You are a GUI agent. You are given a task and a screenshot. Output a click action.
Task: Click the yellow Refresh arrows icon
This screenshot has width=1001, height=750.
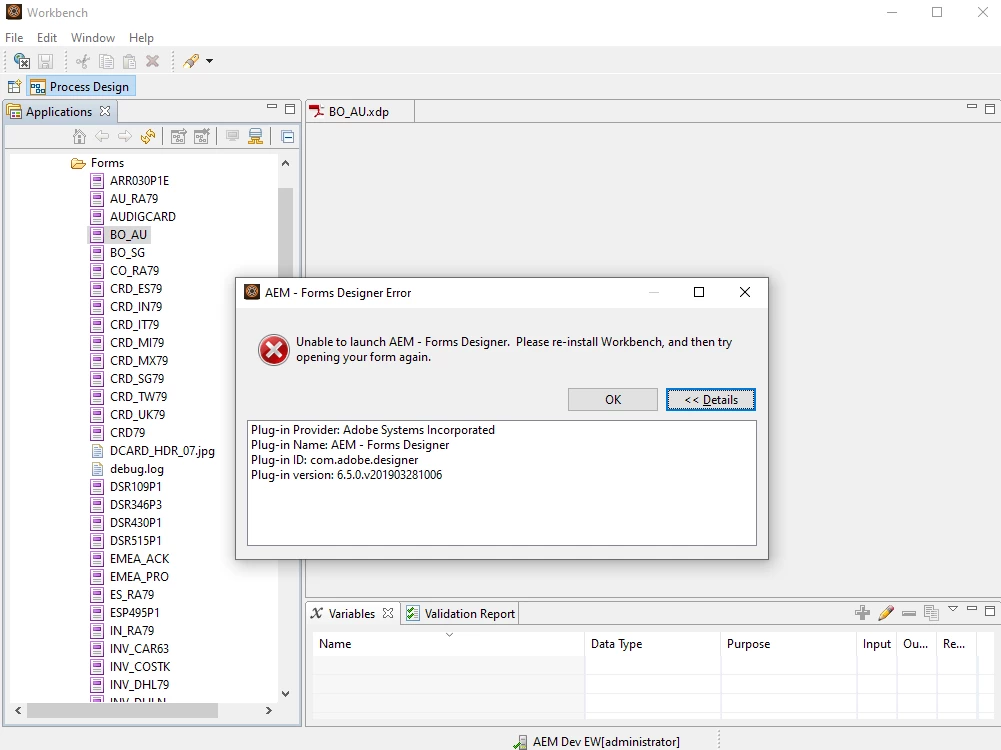148,136
